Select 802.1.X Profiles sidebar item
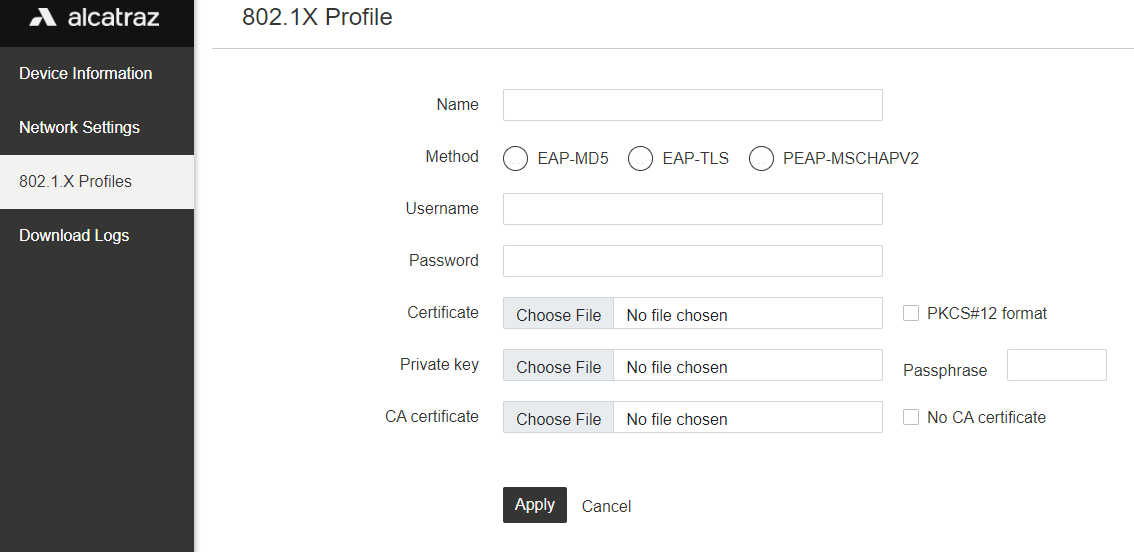Screen dimensions: 1134x552 coord(97,182)
